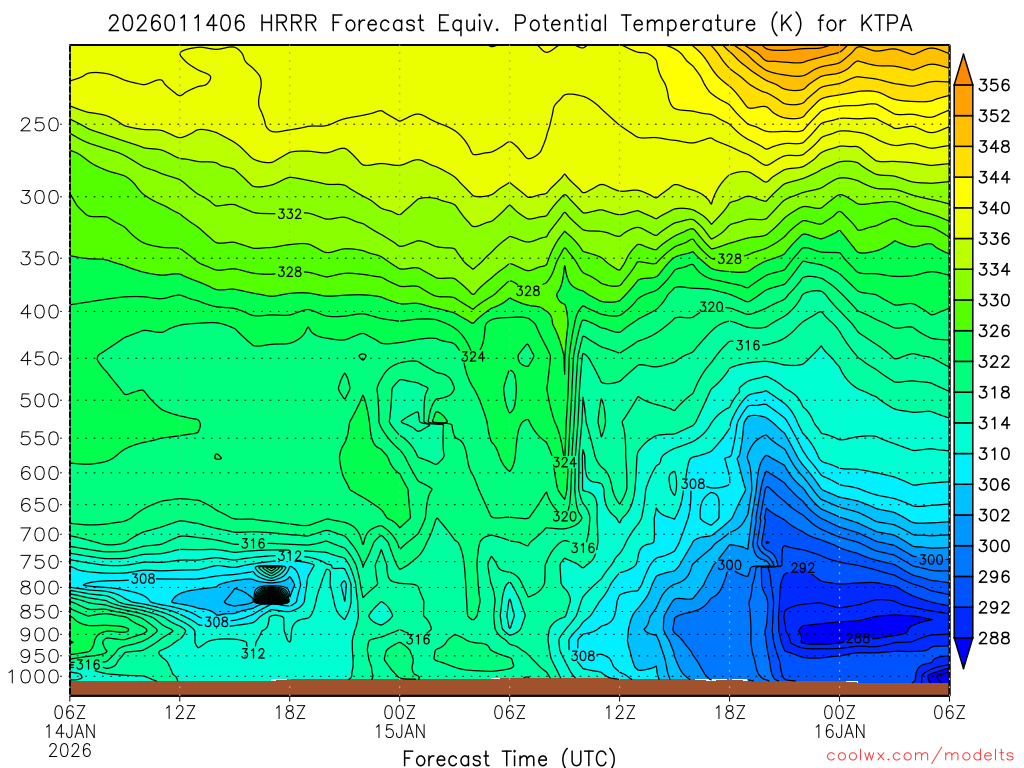The width and height of the screenshot is (1024, 768).
Task: Open the coolwx.com/modelts link
Action: (x=921, y=756)
